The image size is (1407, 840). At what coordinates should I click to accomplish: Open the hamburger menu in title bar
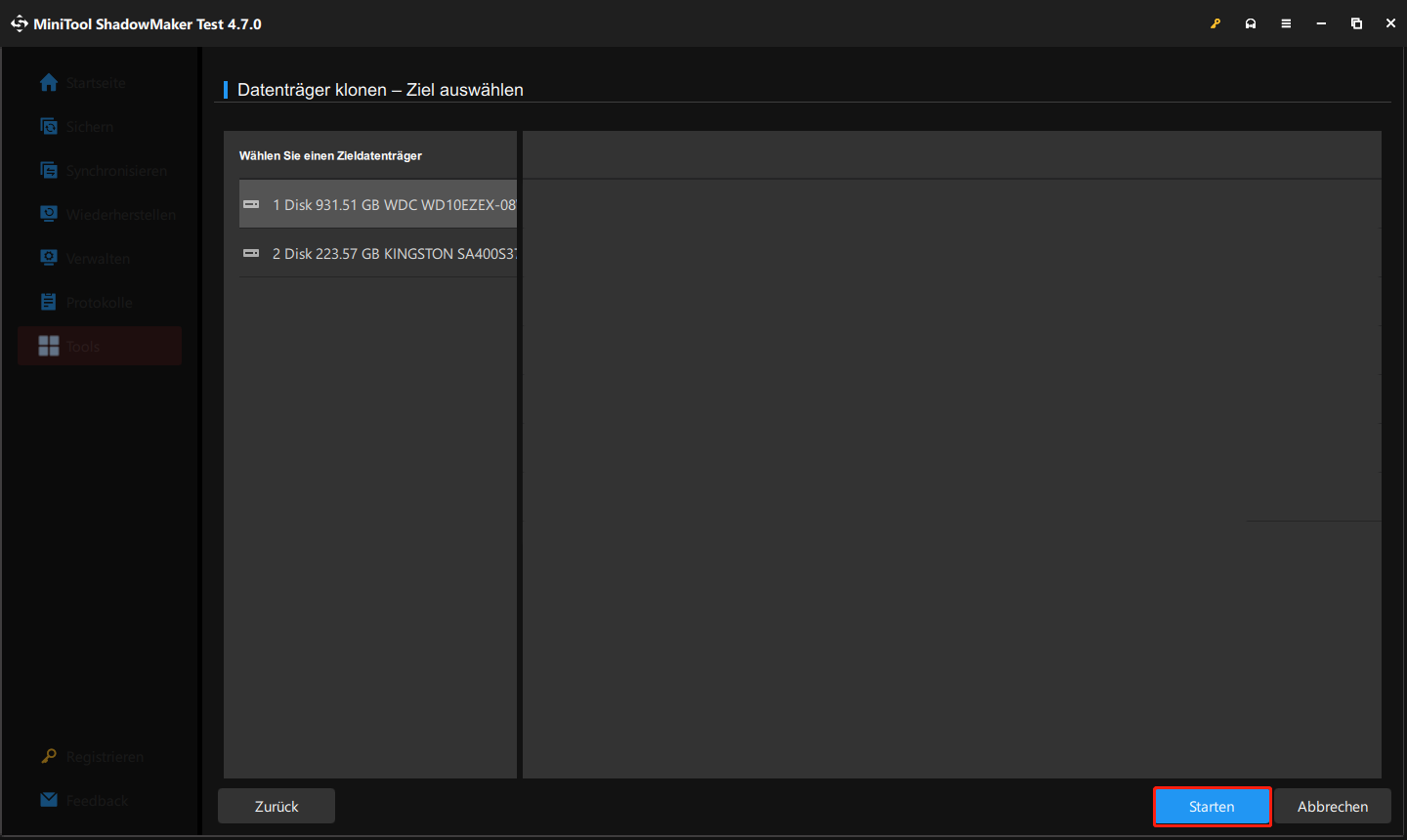(x=1286, y=23)
